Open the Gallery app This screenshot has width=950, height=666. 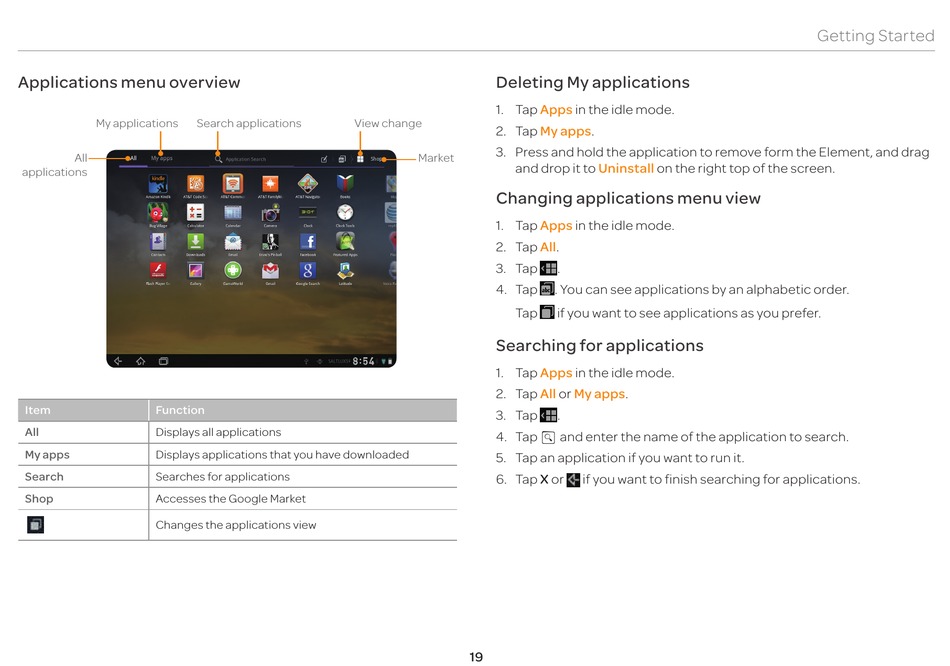coord(196,271)
